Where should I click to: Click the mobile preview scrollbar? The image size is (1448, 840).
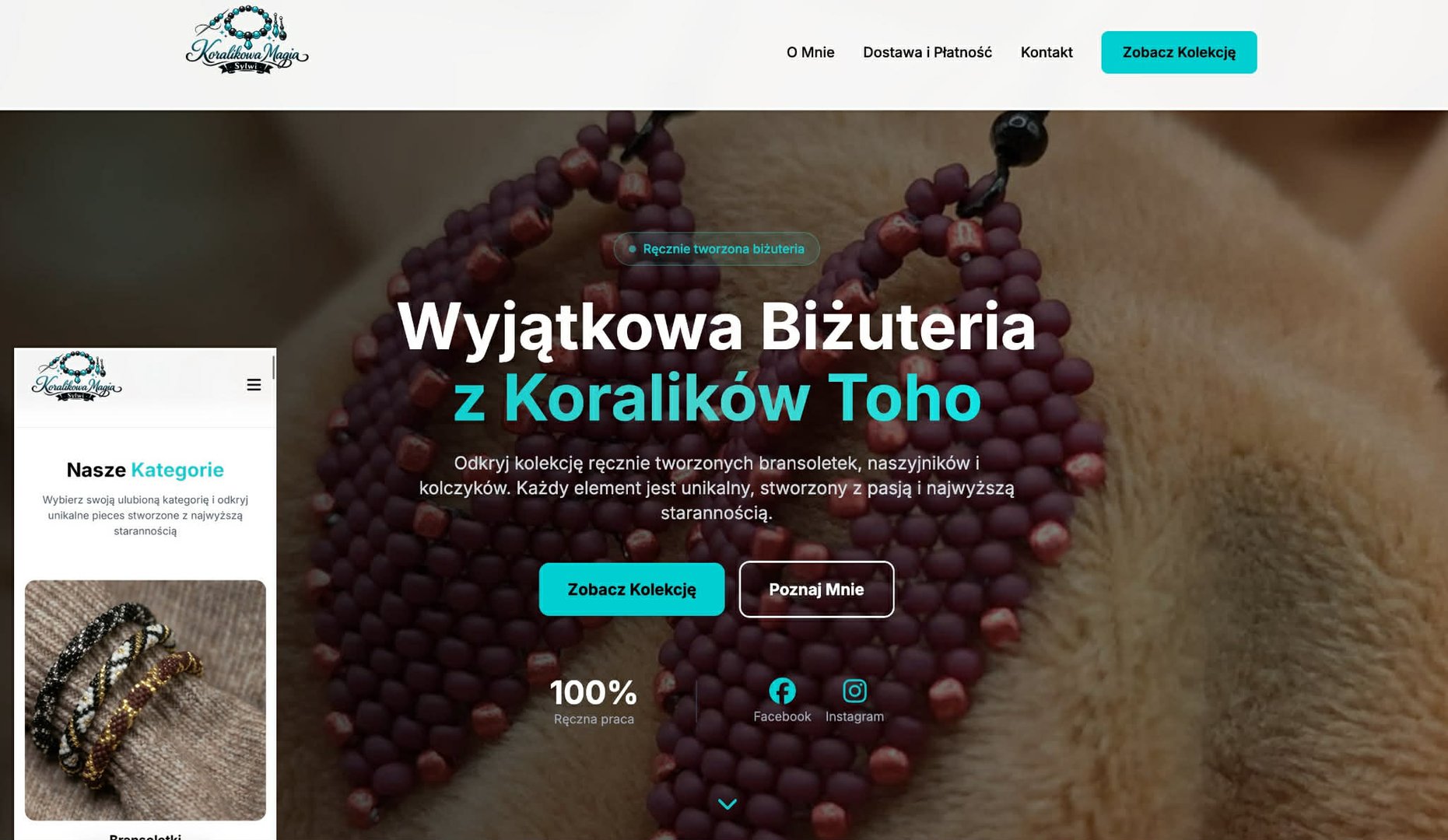[x=273, y=367]
